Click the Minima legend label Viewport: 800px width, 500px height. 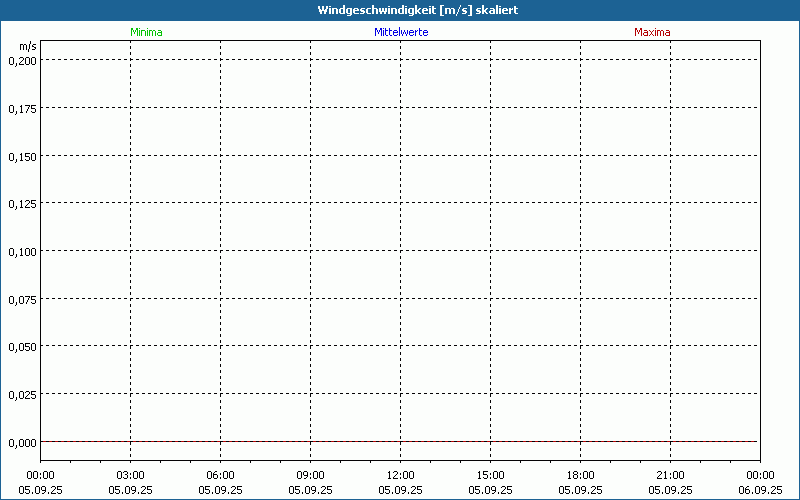click(x=146, y=32)
